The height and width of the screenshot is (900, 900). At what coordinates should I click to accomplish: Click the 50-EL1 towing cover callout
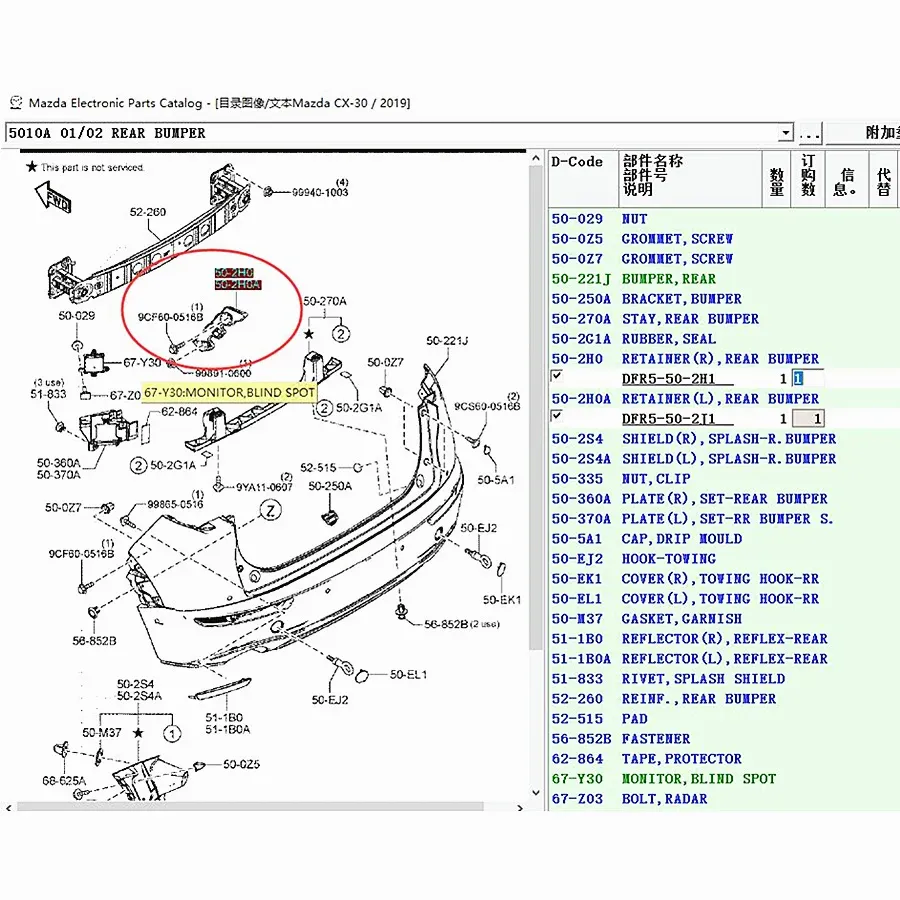[x=409, y=675]
